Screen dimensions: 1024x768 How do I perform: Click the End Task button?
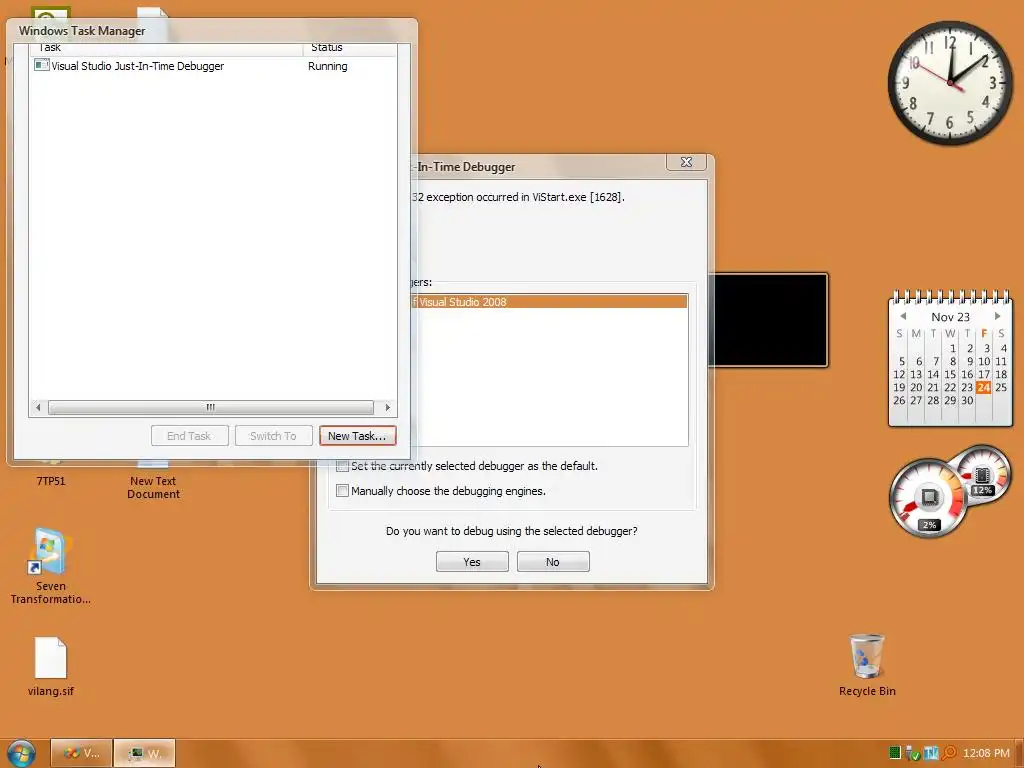pyautogui.click(x=189, y=436)
